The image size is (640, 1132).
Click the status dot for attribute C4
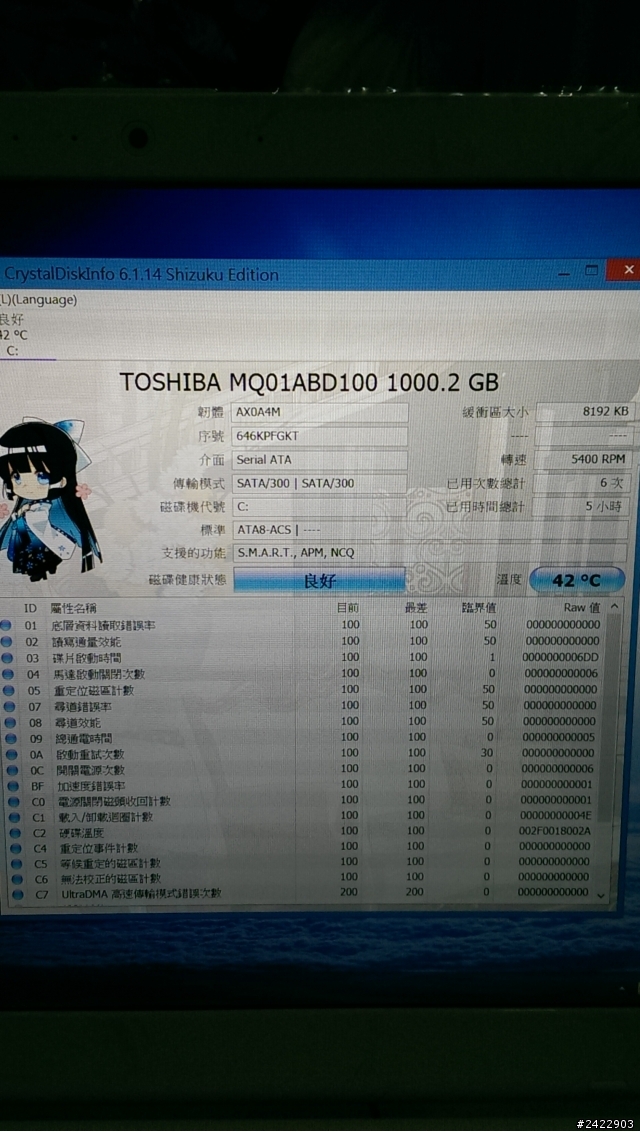(14, 848)
